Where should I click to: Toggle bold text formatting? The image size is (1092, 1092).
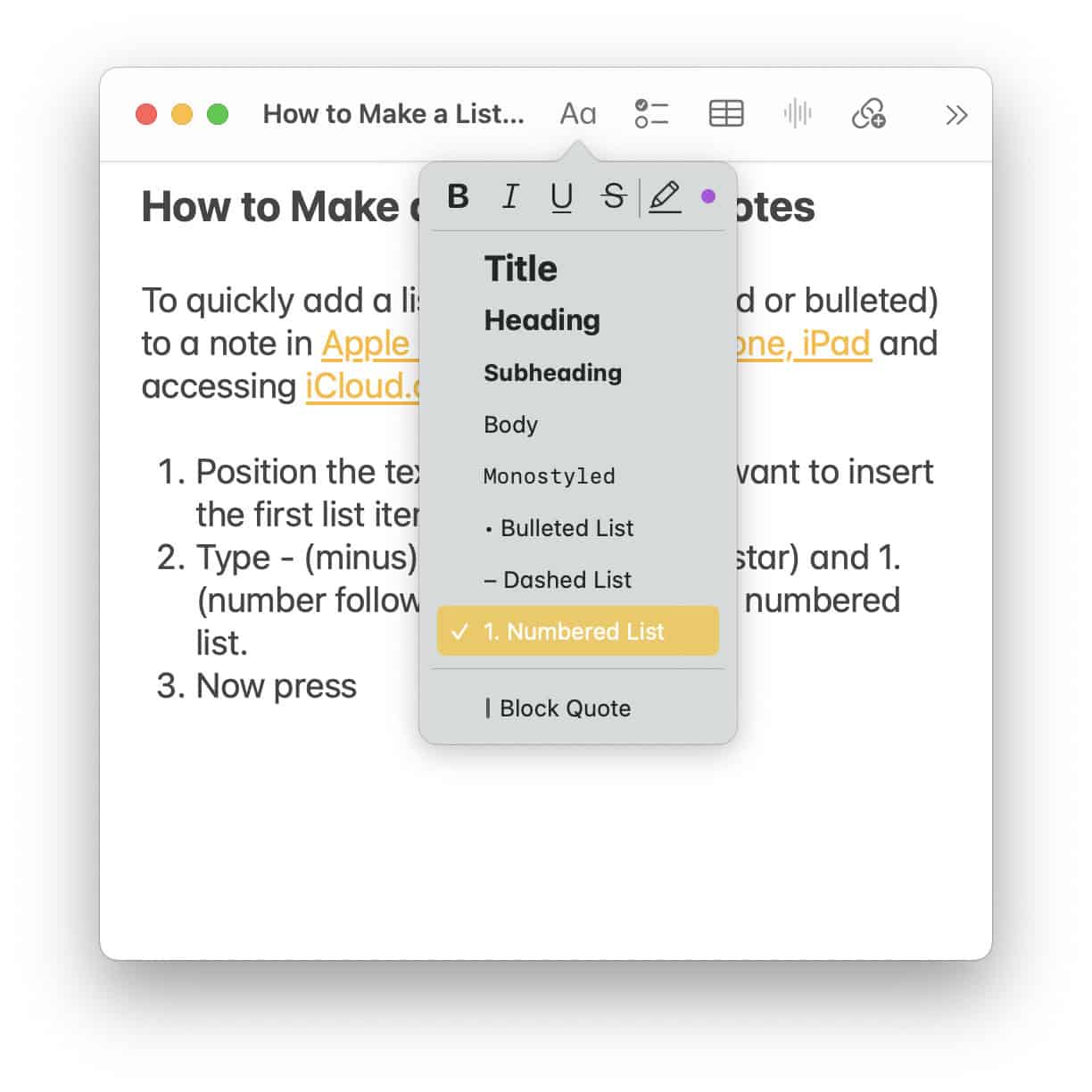(x=458, y=197)
